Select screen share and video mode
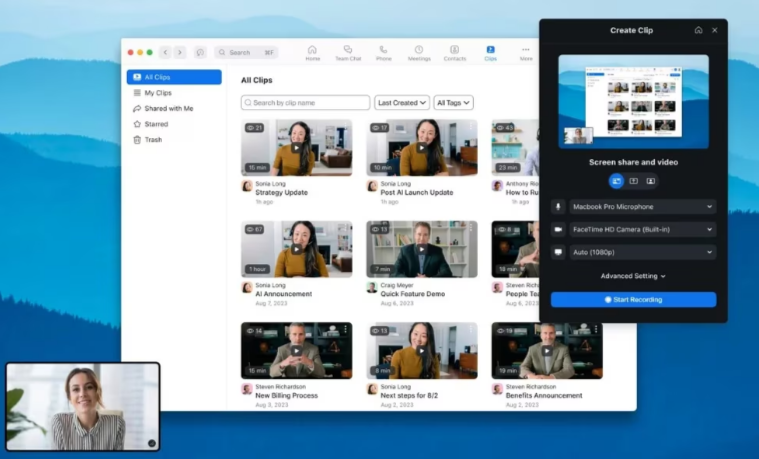Screen dimensions: 759x459 [616, 181]
